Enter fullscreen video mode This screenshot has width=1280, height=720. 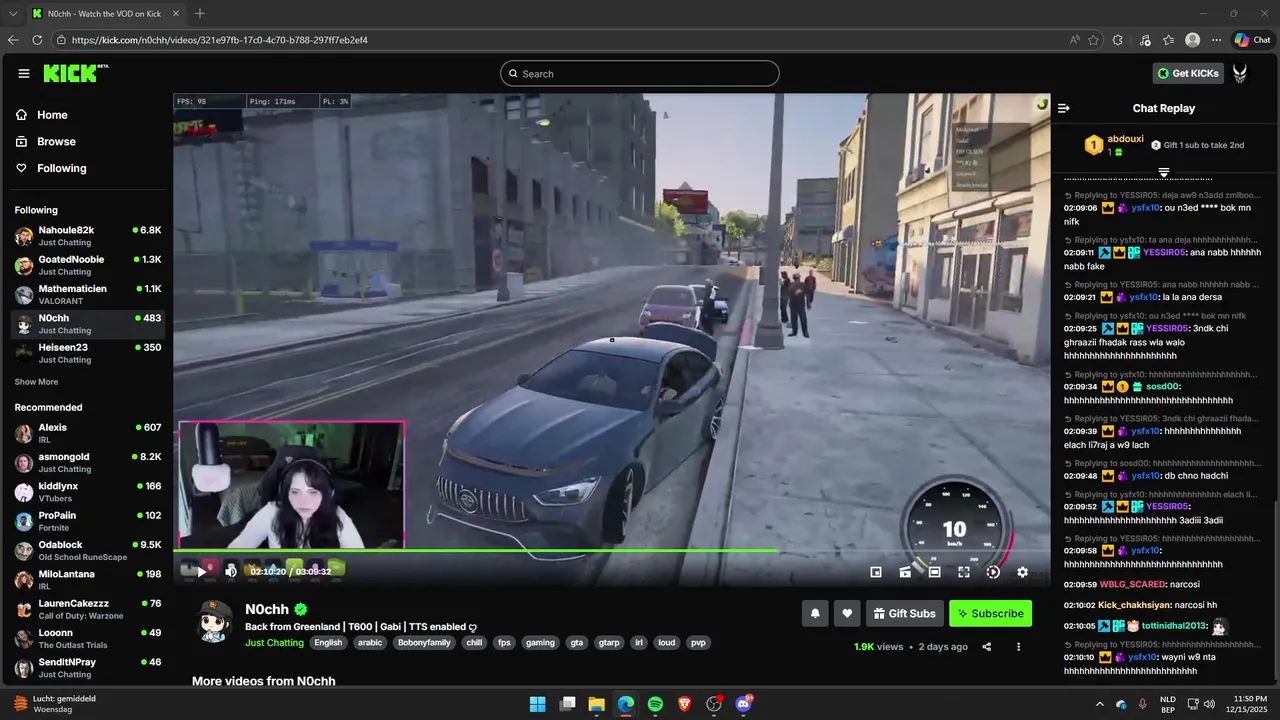pyautogui.click(x=964, y=572)
